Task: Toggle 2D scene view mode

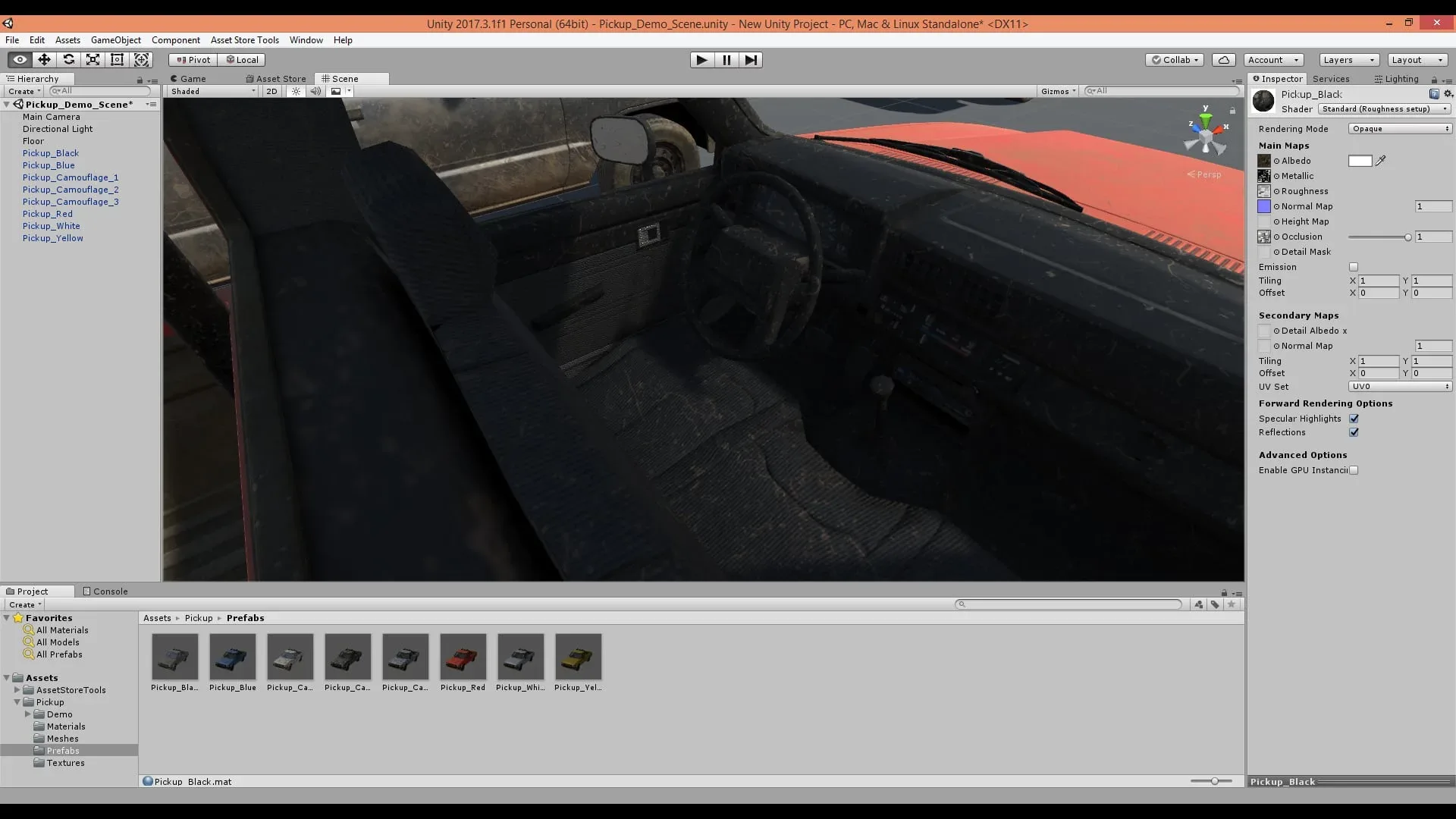Action: [271, 91]
